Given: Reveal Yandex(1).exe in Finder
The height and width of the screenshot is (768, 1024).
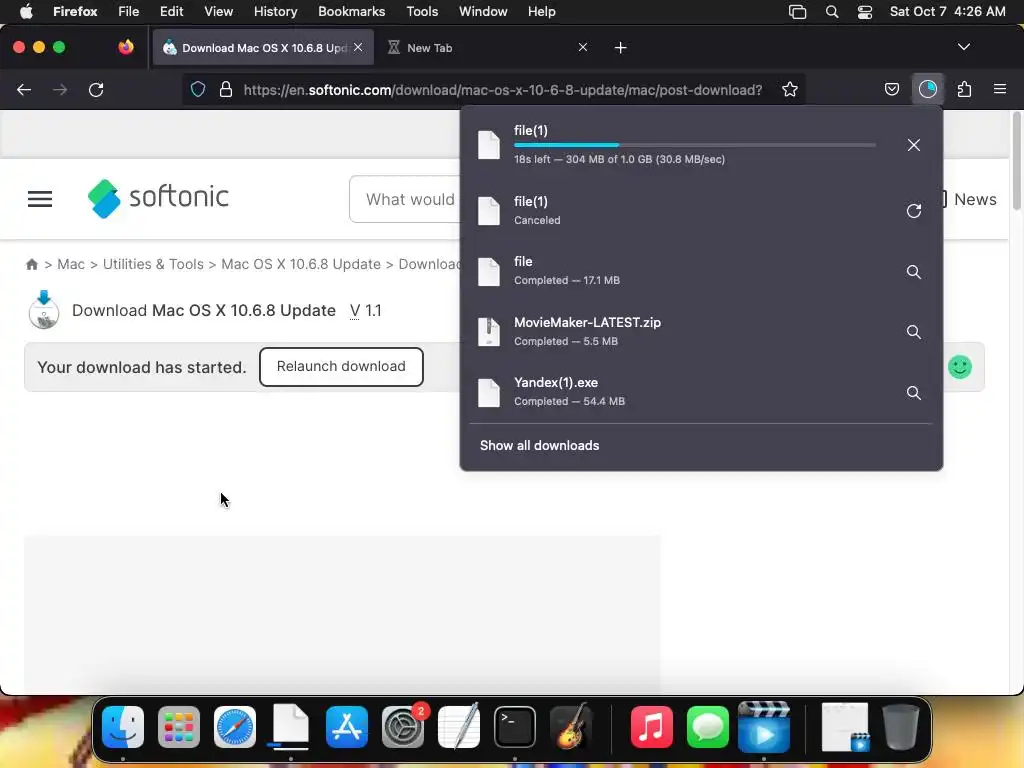Looking at the screenshot, I should pyautogui.click(x=914, y=392).
